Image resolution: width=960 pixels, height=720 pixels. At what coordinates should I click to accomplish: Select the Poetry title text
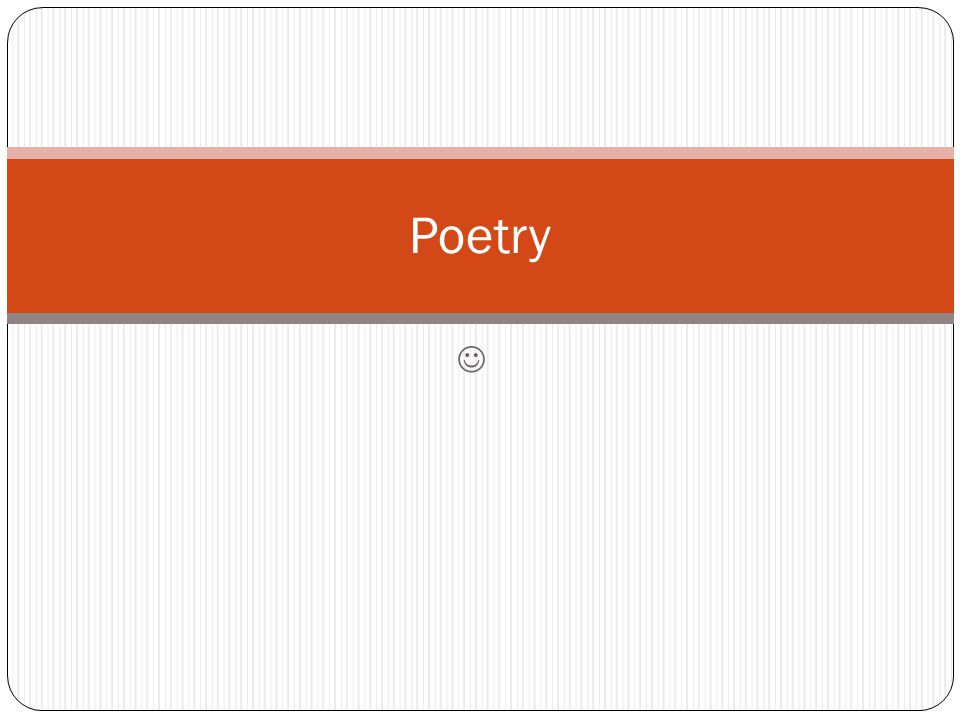click(481, 237)
